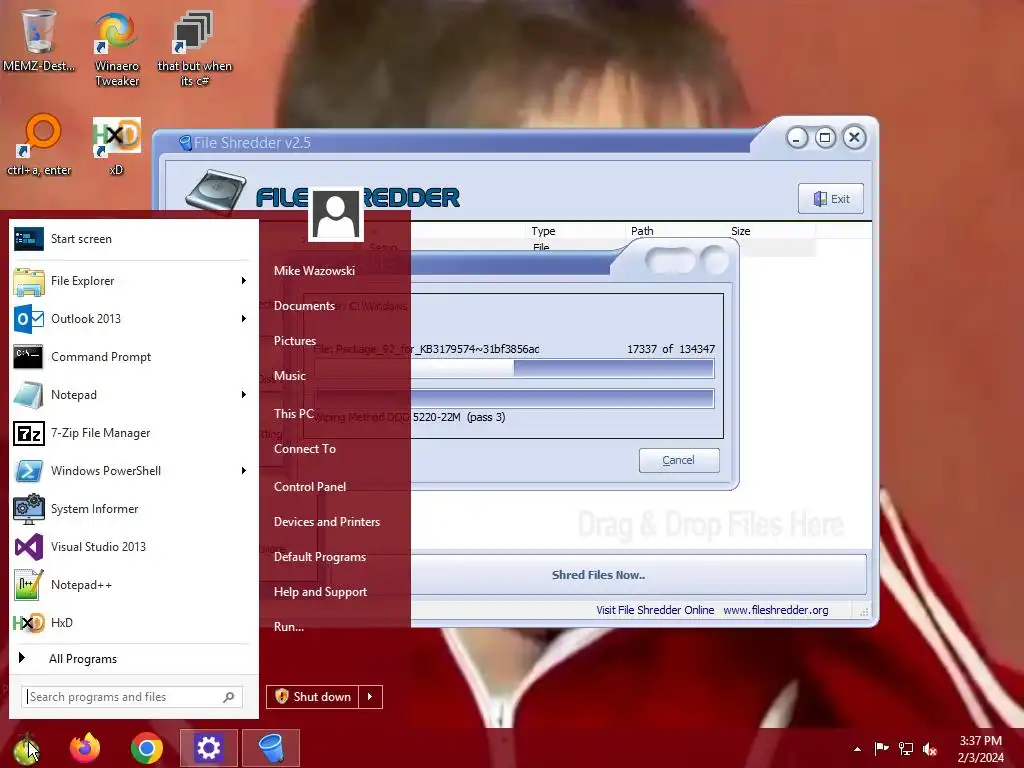Click the Notepad++ icon
Image resolution: width=1024 pixels, height=768 pixels.
[29, 584]
